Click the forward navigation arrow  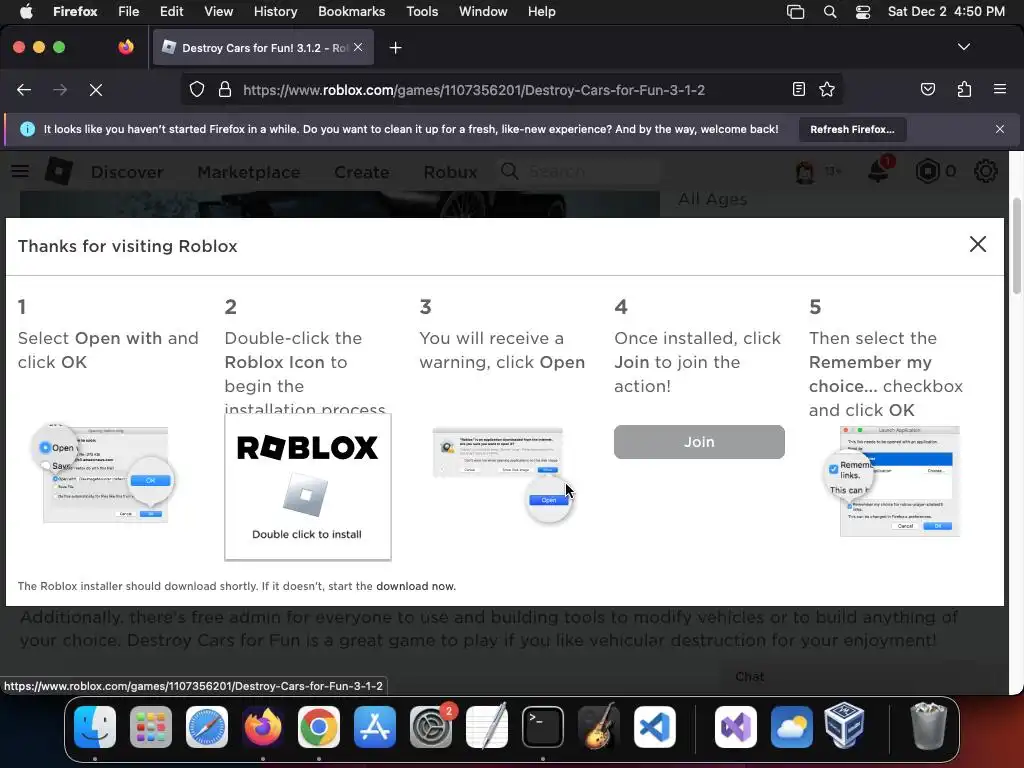(x=60, y=89)
